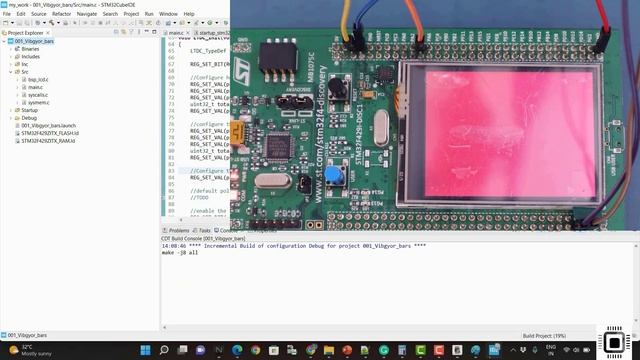Screen dimensions: 640x360
Task: Expand the Startup folder
Action: [x=11, y=110]
